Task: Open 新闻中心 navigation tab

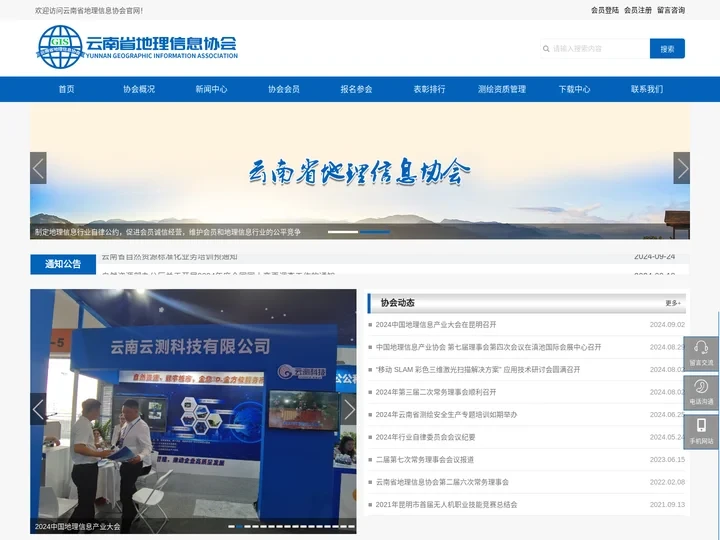Action: click(211, 89)
